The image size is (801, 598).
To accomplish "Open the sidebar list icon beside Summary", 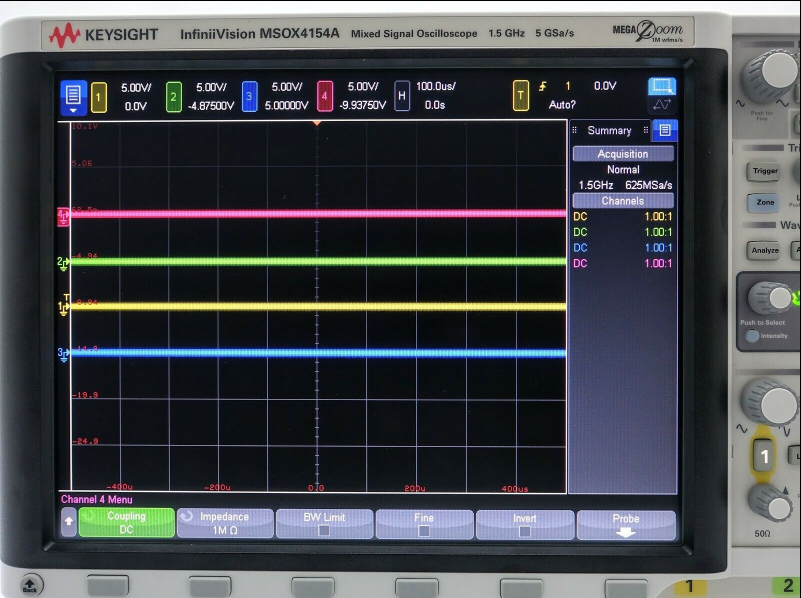I will click(665, 130).
